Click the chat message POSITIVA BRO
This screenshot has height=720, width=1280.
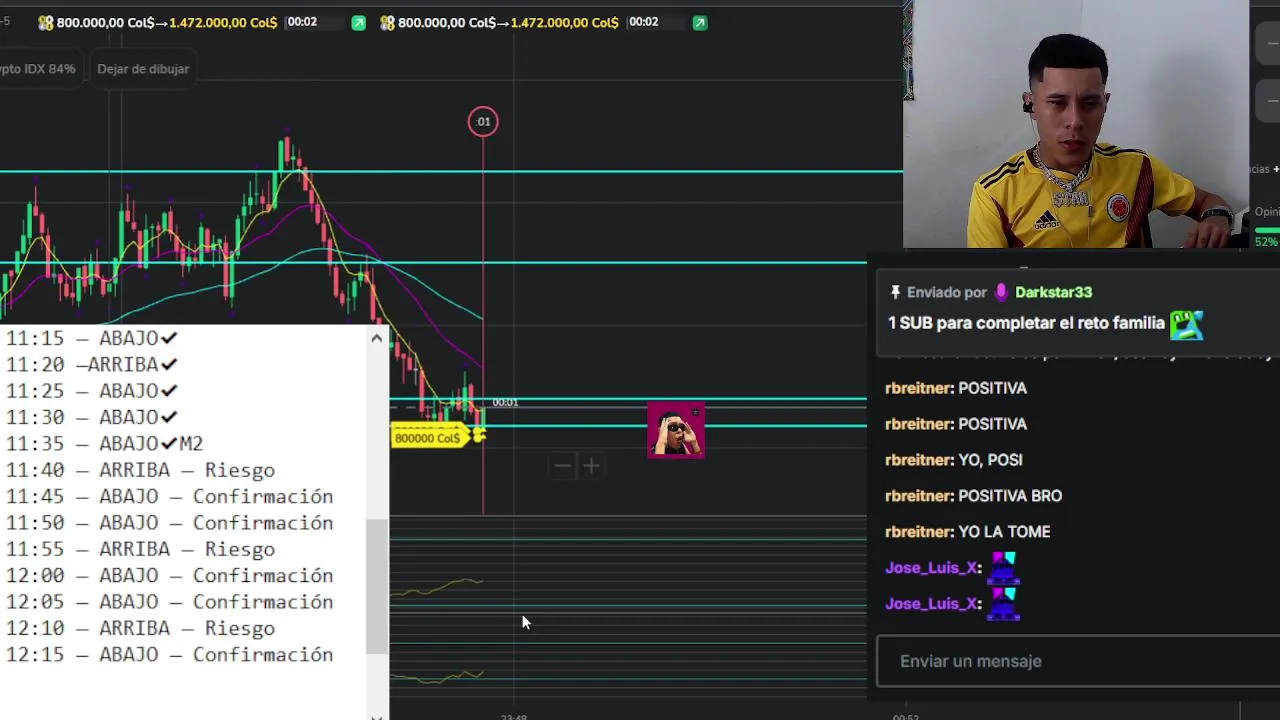click(x=1010, y=496)
